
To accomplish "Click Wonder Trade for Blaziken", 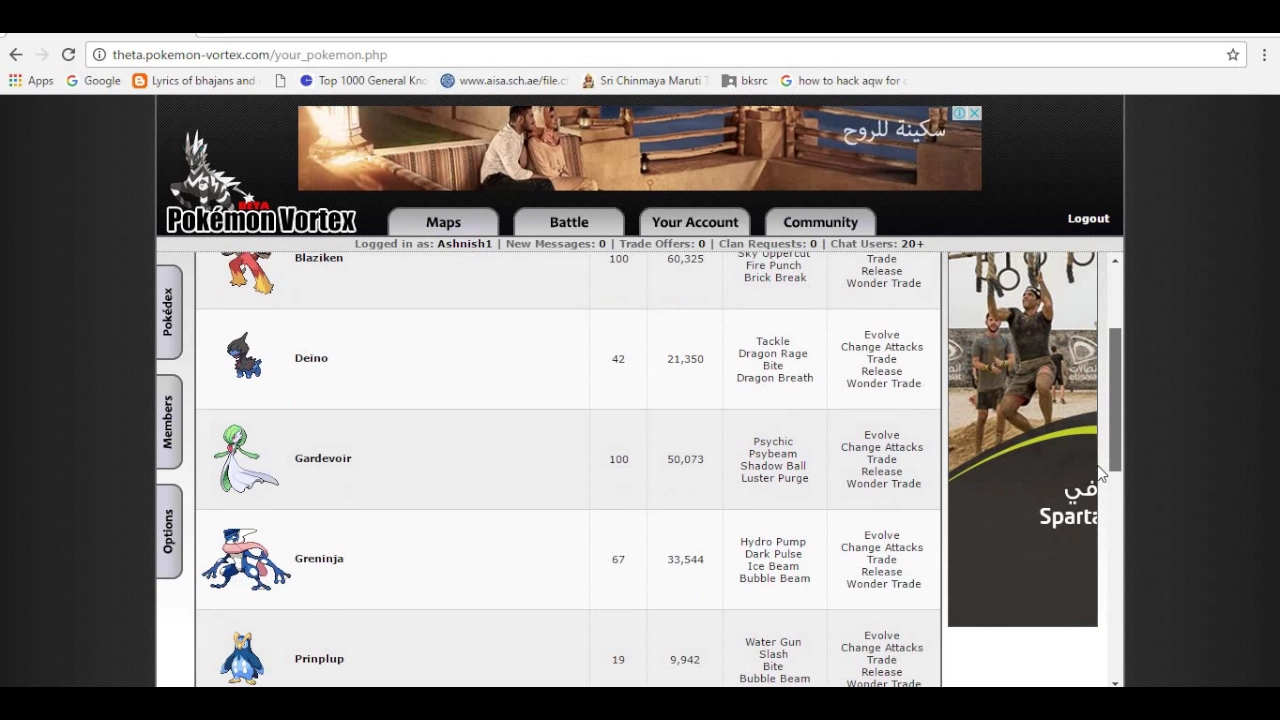I will click(x=884, y=283).
